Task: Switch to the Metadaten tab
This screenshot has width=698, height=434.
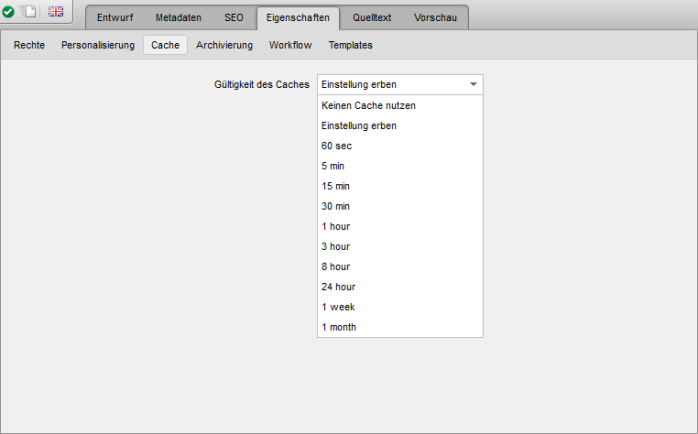Action: click(178, 18)
